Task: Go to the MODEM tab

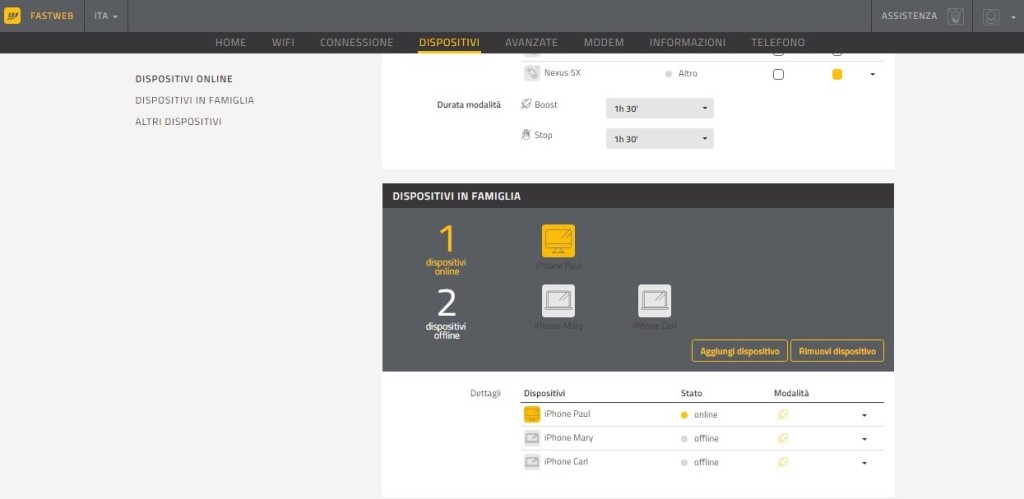Action: [603, 42]
